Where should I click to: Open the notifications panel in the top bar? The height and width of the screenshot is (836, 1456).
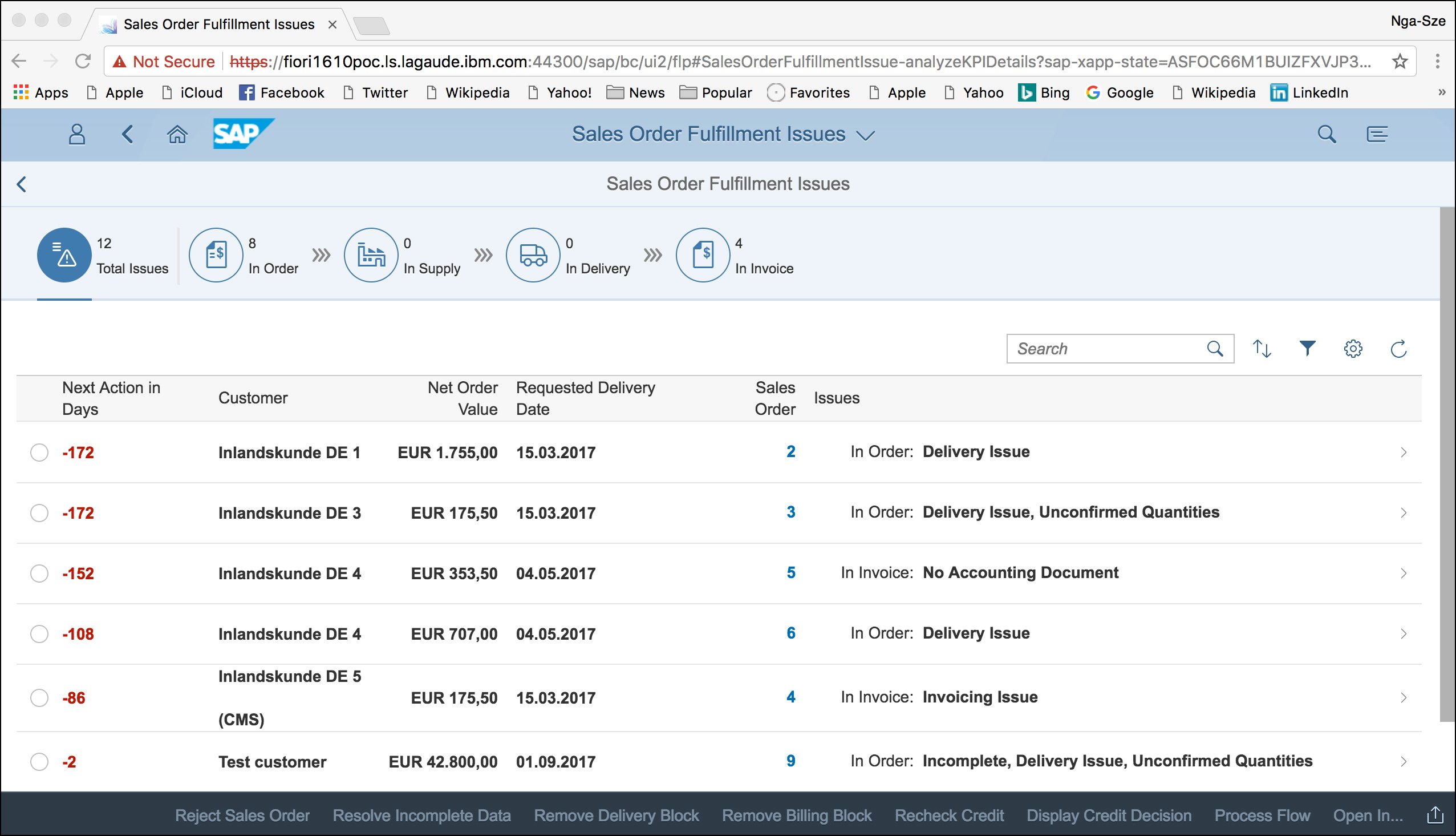(1377, 135)
